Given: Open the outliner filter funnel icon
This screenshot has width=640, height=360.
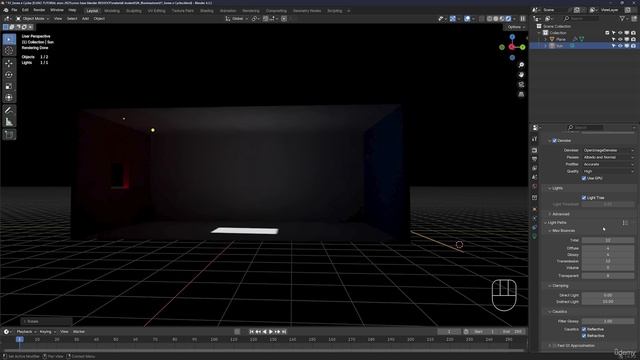Looking at the screenshot, I should [622, 19].
